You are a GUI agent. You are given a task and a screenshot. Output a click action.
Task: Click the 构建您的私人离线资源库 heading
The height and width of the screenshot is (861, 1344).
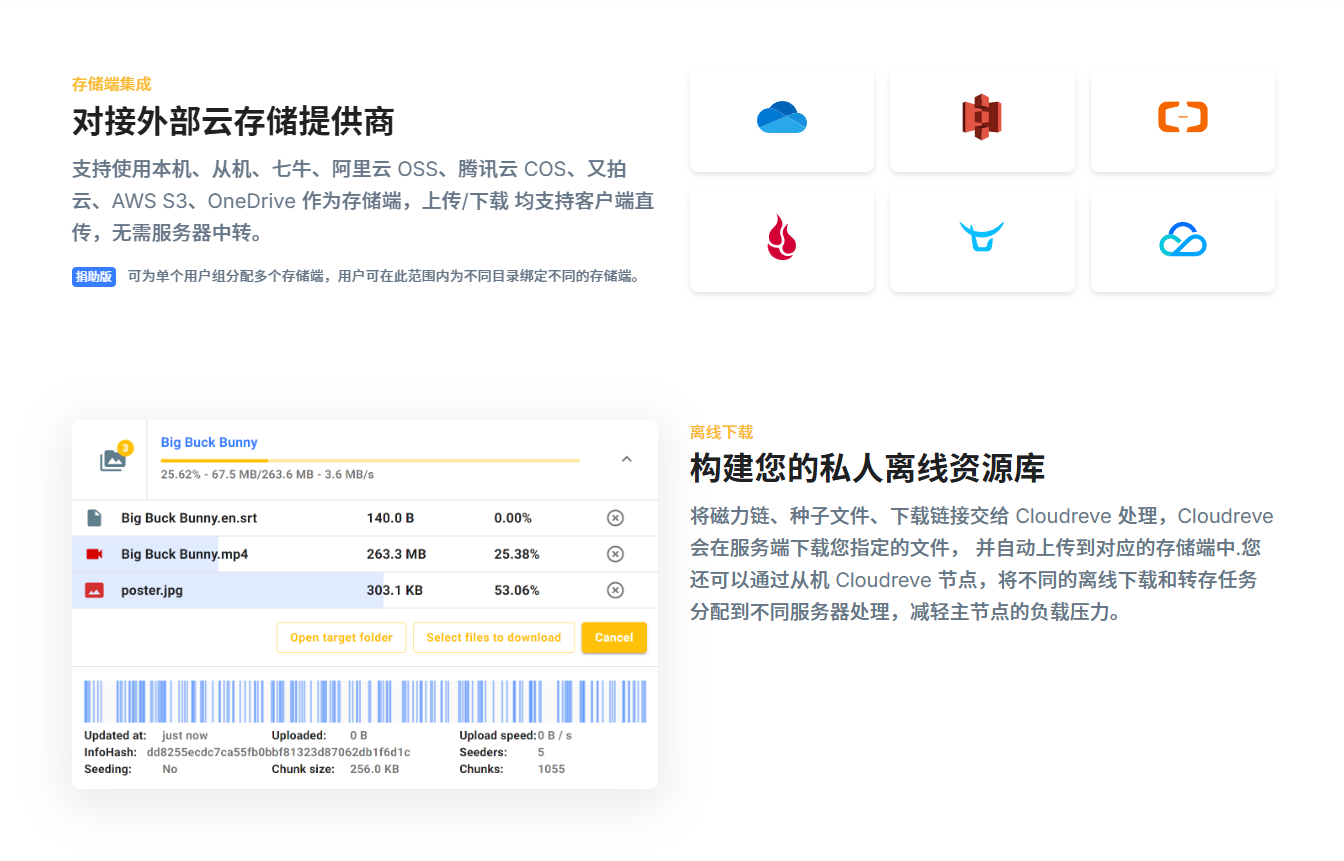tap(868, 468)
